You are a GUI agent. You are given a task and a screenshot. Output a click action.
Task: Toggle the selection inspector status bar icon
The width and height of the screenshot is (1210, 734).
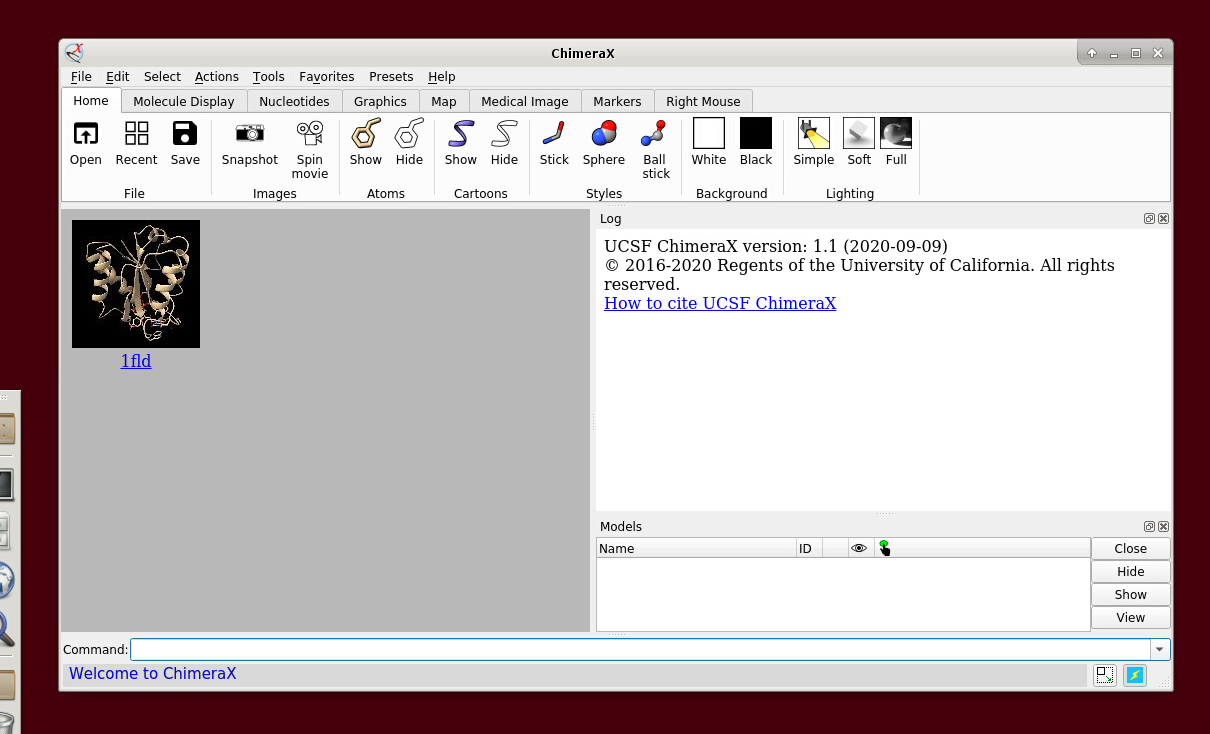click(1104, 675)
